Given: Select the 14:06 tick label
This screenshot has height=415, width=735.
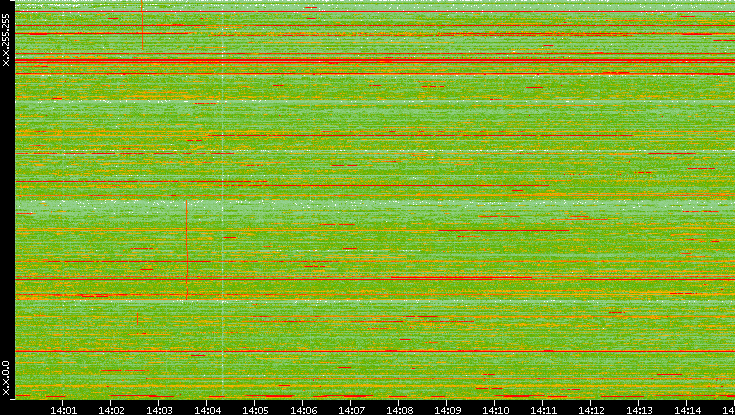Looking at the screenshot, I should [303, 411].
